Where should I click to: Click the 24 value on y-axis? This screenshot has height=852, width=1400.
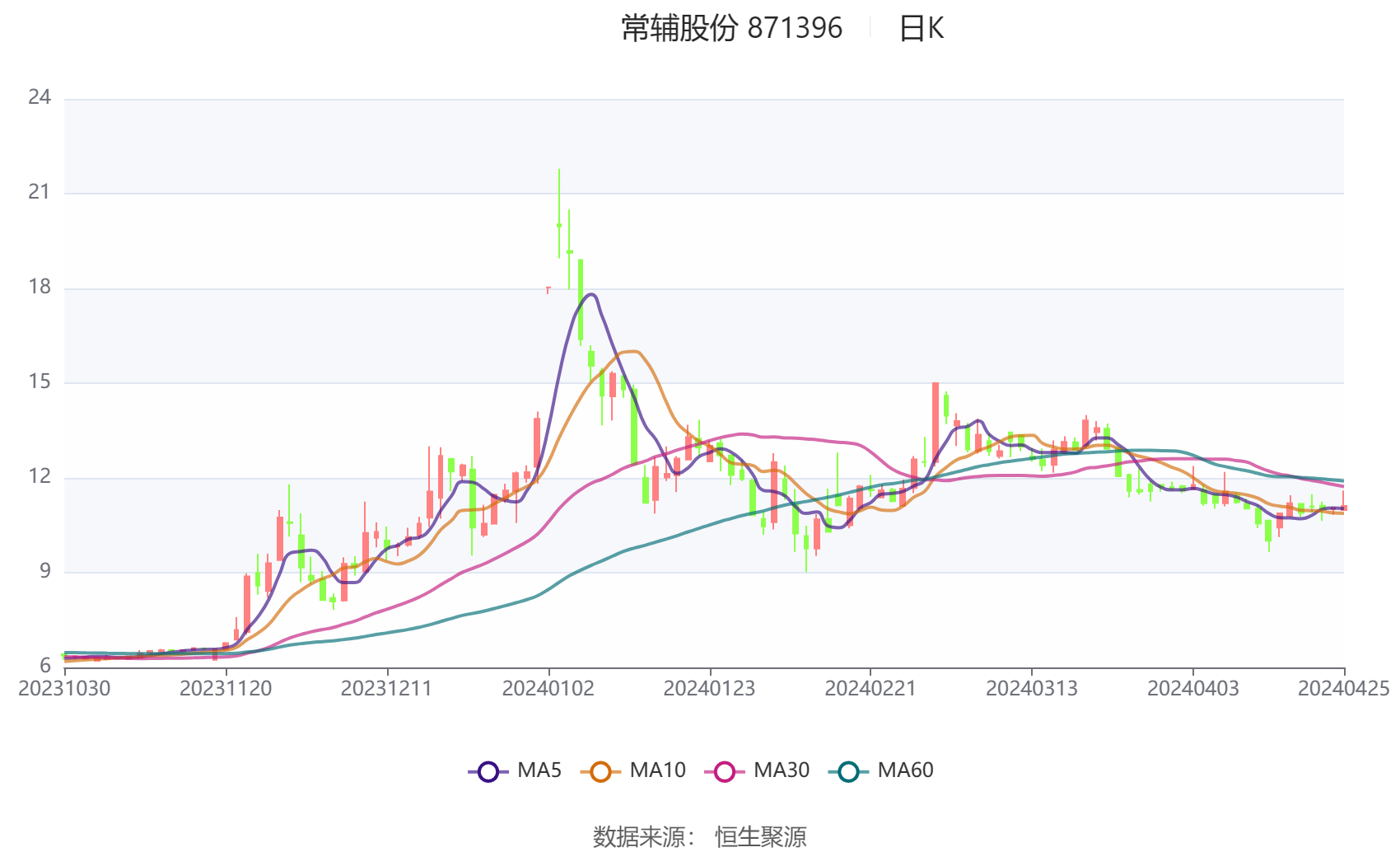(x=40, y=97)
